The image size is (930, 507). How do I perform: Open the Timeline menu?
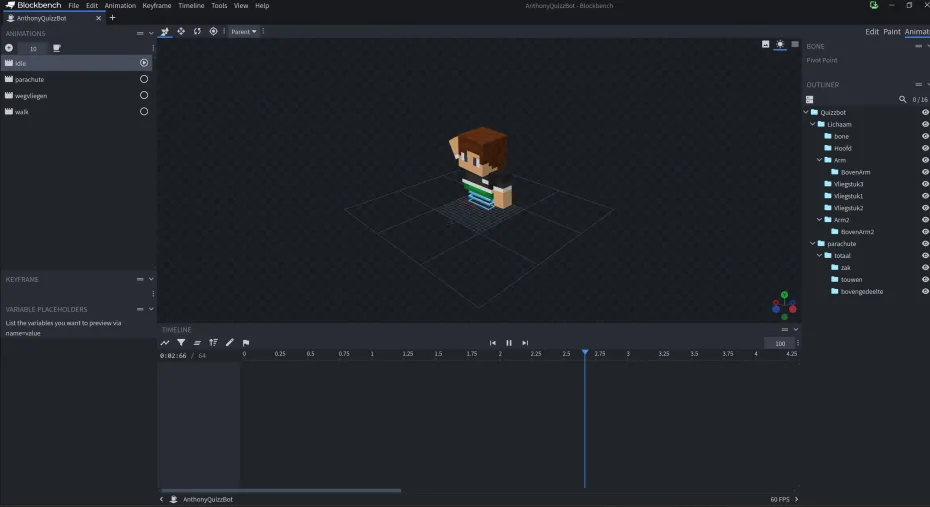click(191, 5)
